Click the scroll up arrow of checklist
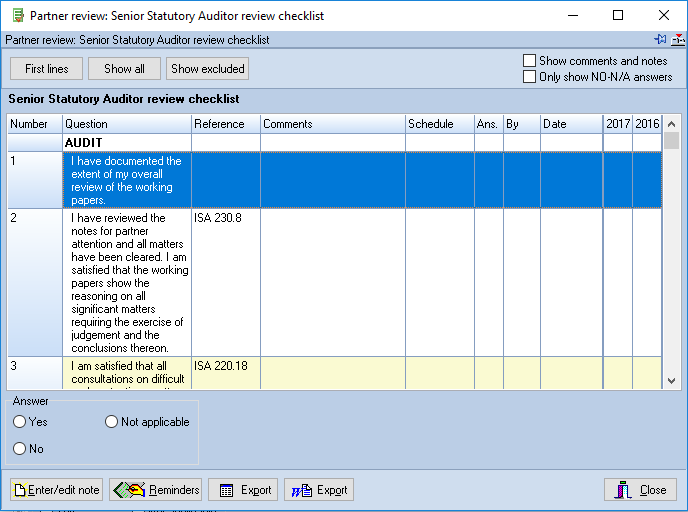Image resolution: width=688 pixels, height=512 pixels. 671,124
